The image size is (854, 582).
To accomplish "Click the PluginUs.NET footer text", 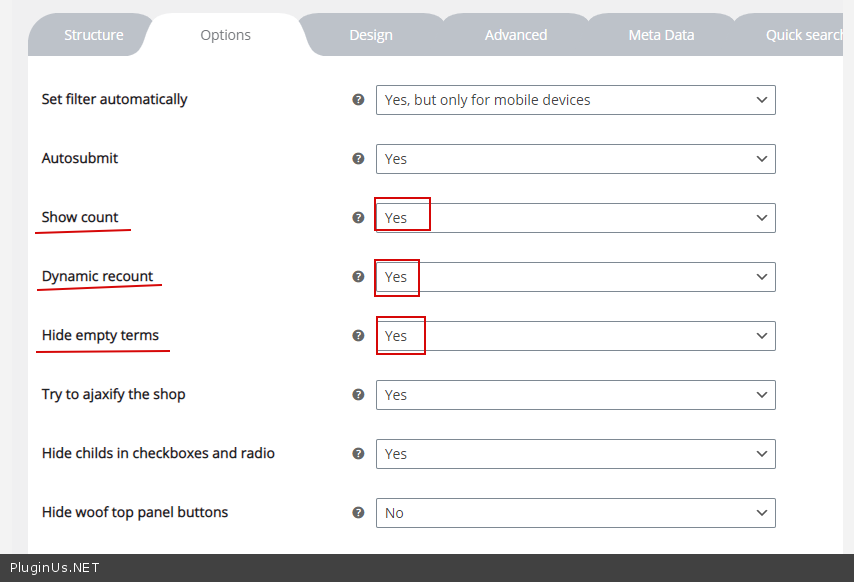I will click(x=55, y=568).
